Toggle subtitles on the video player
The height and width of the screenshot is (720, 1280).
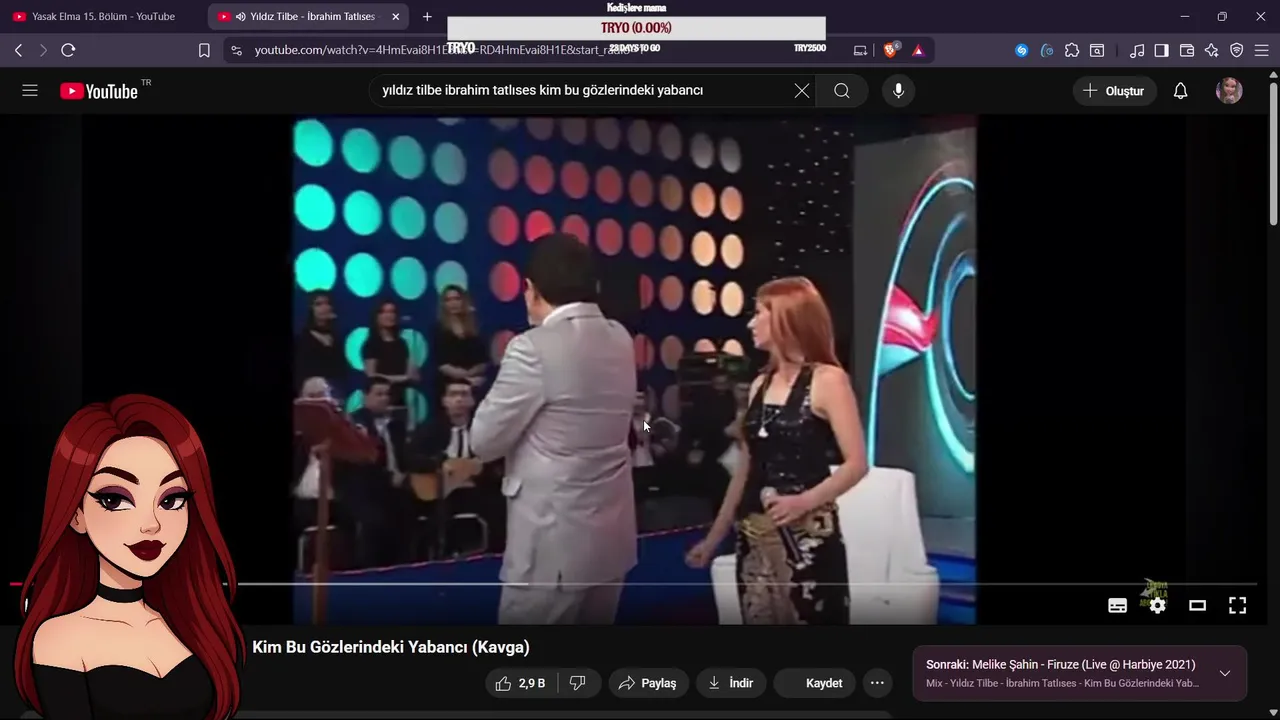[x=1118, y=605]
